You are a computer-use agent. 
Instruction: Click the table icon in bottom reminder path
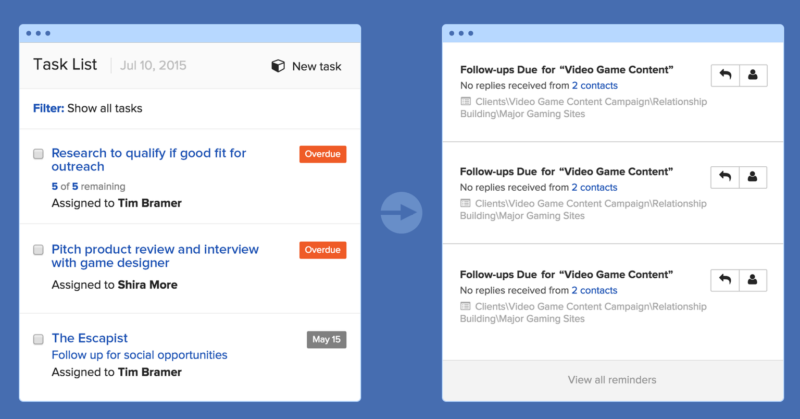(x=465, y=306)
